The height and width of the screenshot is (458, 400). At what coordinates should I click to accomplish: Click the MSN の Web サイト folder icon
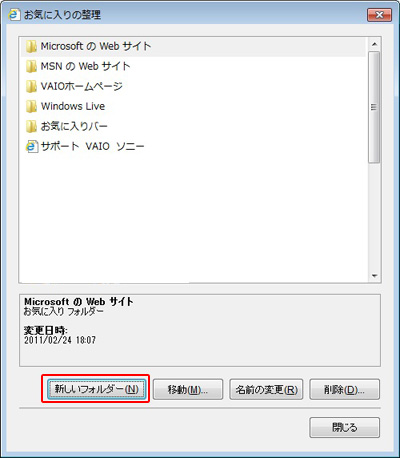31,67
